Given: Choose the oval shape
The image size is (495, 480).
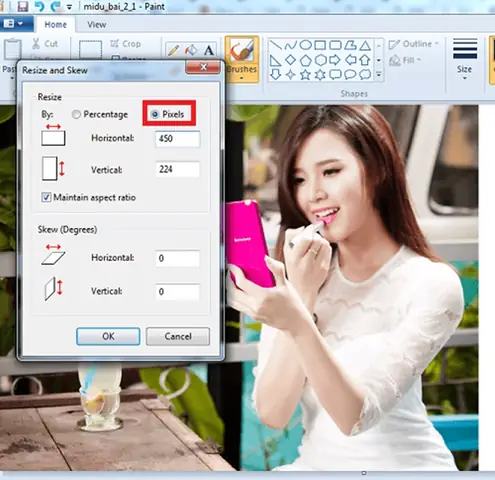Looking at the screenshot, I should pos(305,45).
